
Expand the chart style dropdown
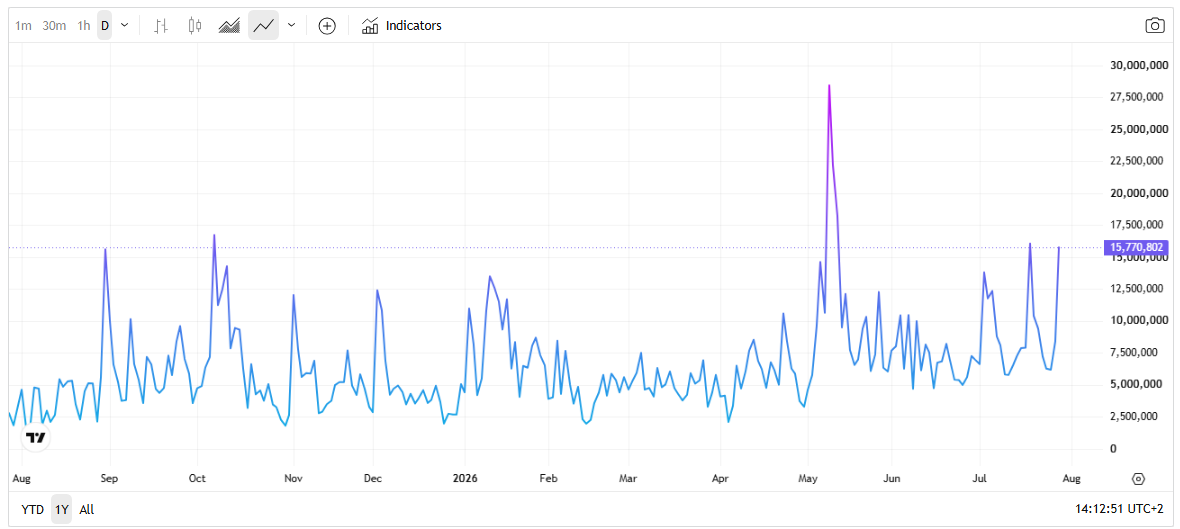tap(292, 26)
